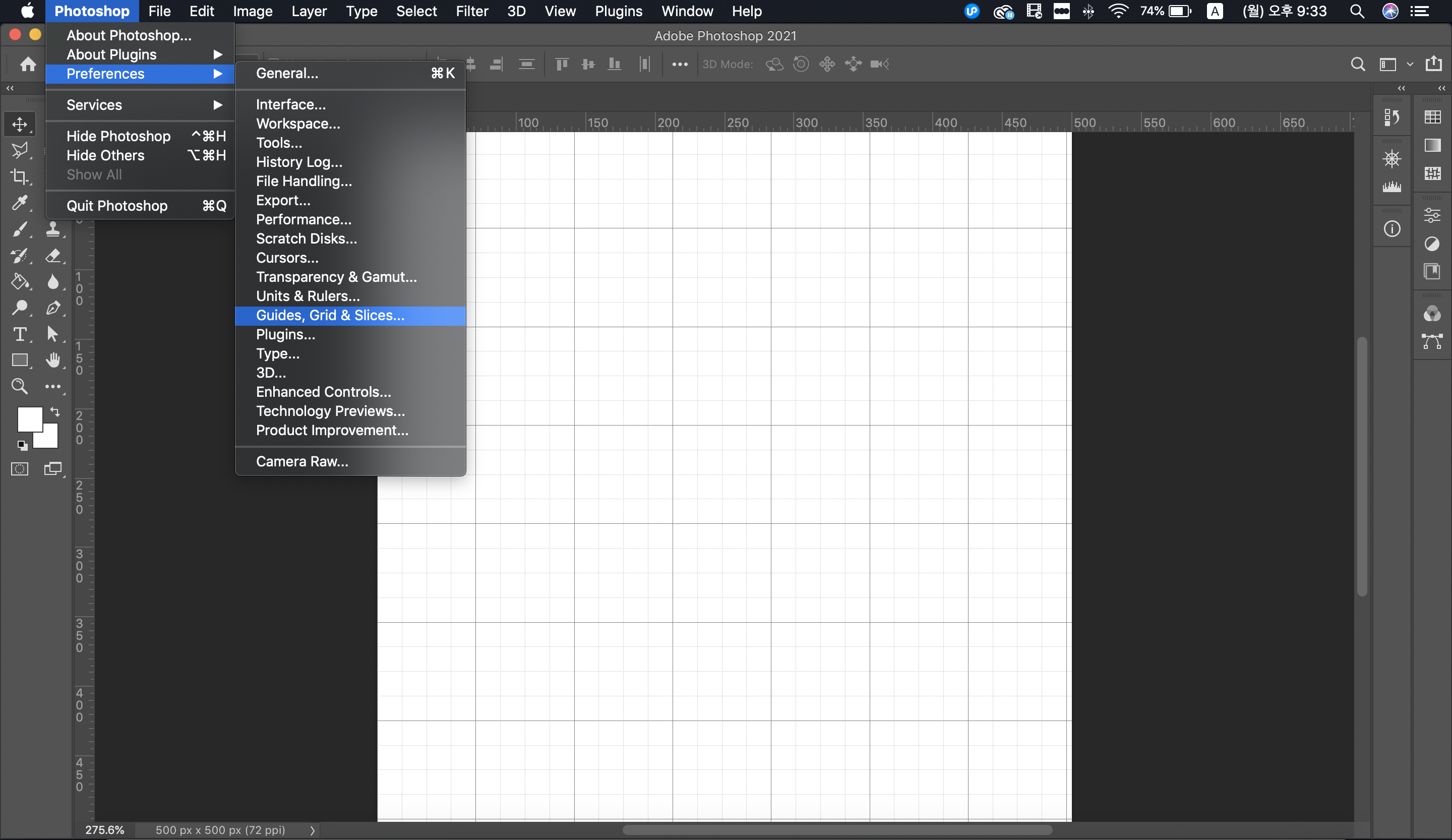Viewport: 1452px width, 840px height.
Task: Reset default foreground and background colors
Action: (x=22, y=445)
